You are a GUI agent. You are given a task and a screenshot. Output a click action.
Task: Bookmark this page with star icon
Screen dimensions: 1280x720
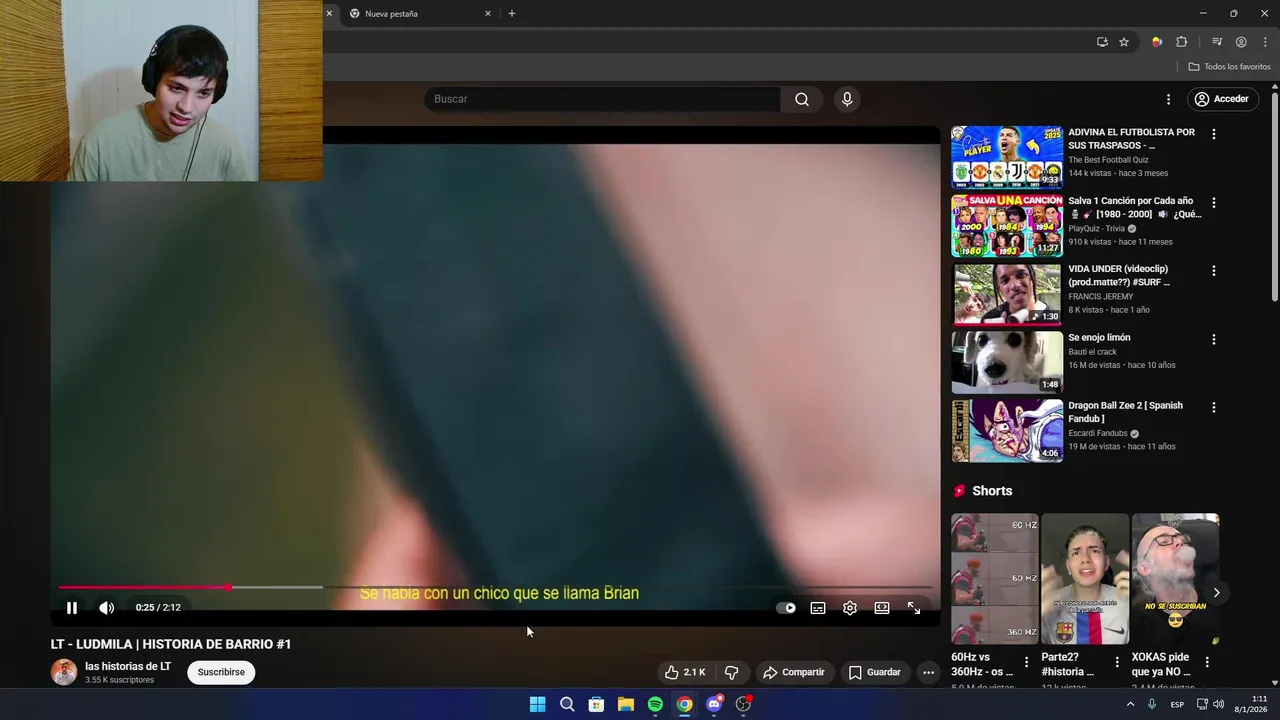coord(1124,42)
